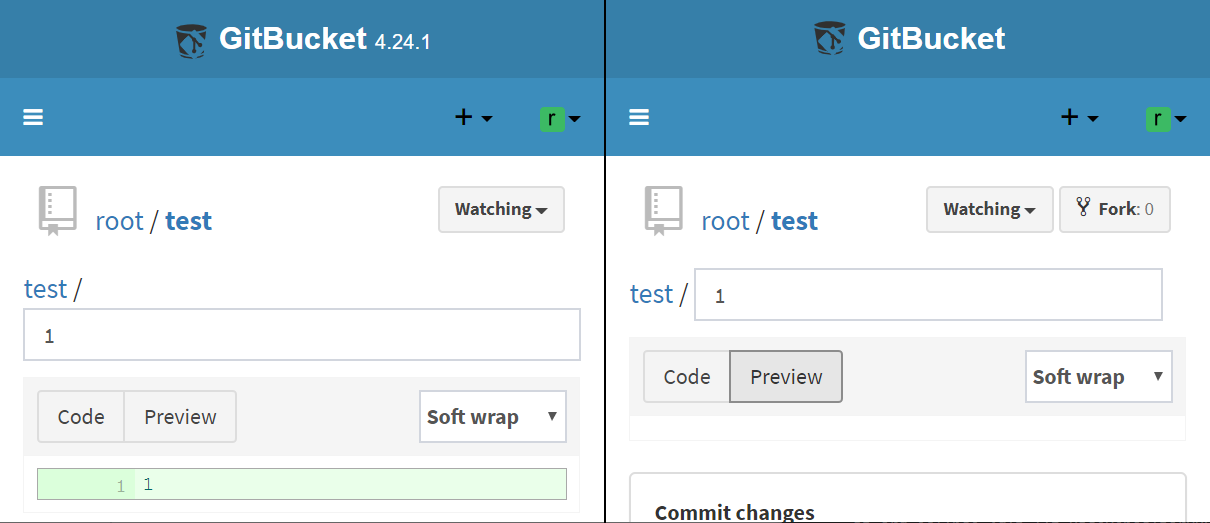Click version number 4.24.1 text
1210x523 pixels.
pos(402,43)
